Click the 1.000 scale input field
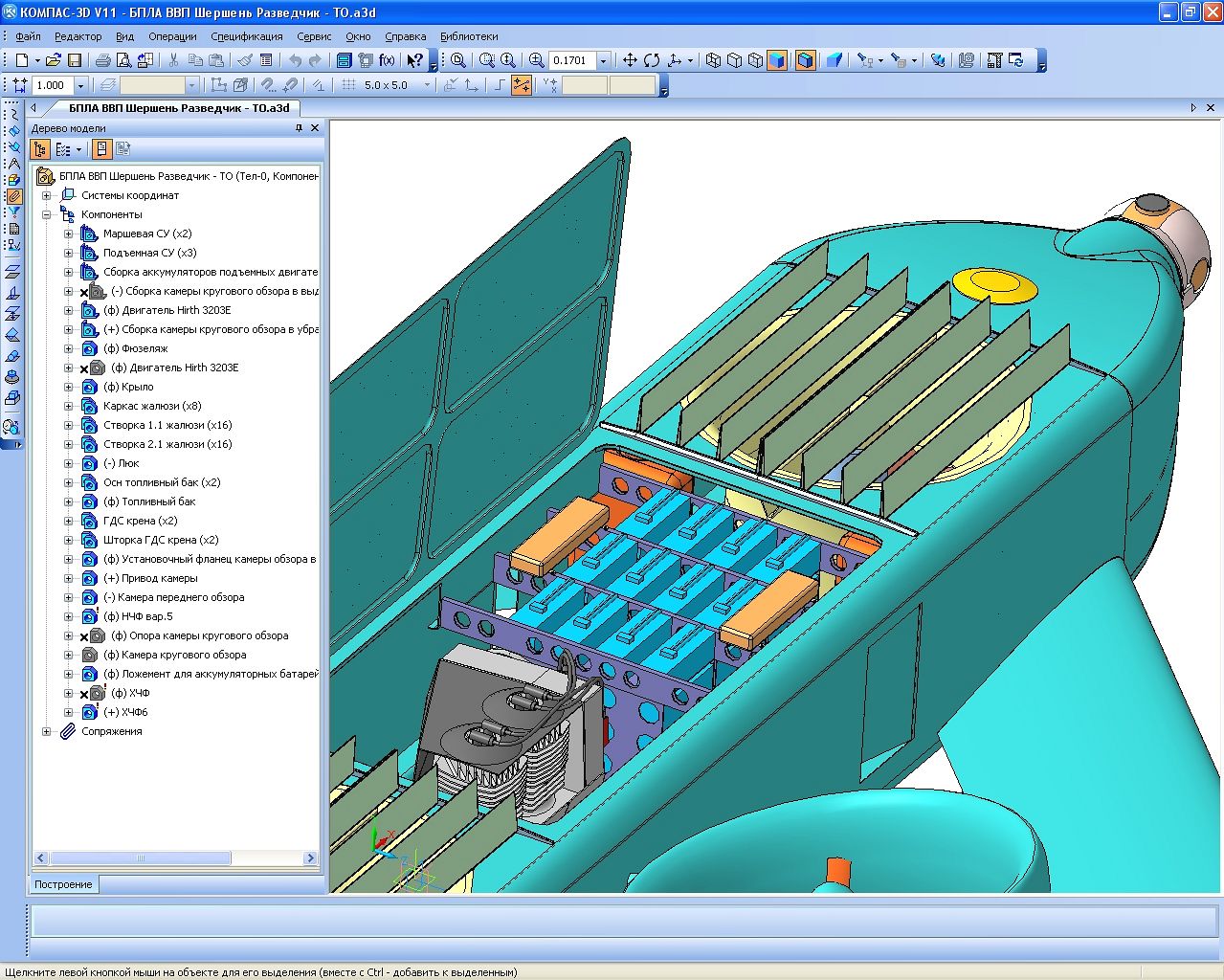This screenshot has height=980, width=1224. (52, 85)
